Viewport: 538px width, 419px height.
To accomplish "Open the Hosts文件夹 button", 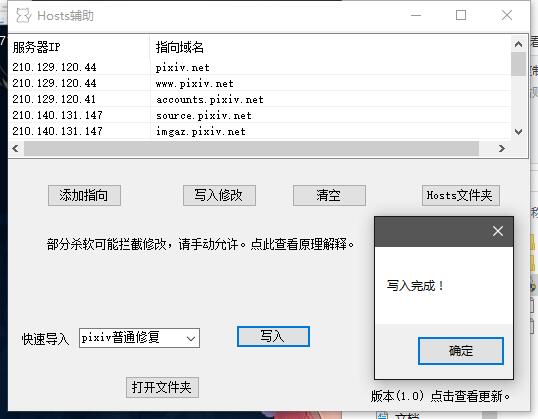I will [460, 196].
